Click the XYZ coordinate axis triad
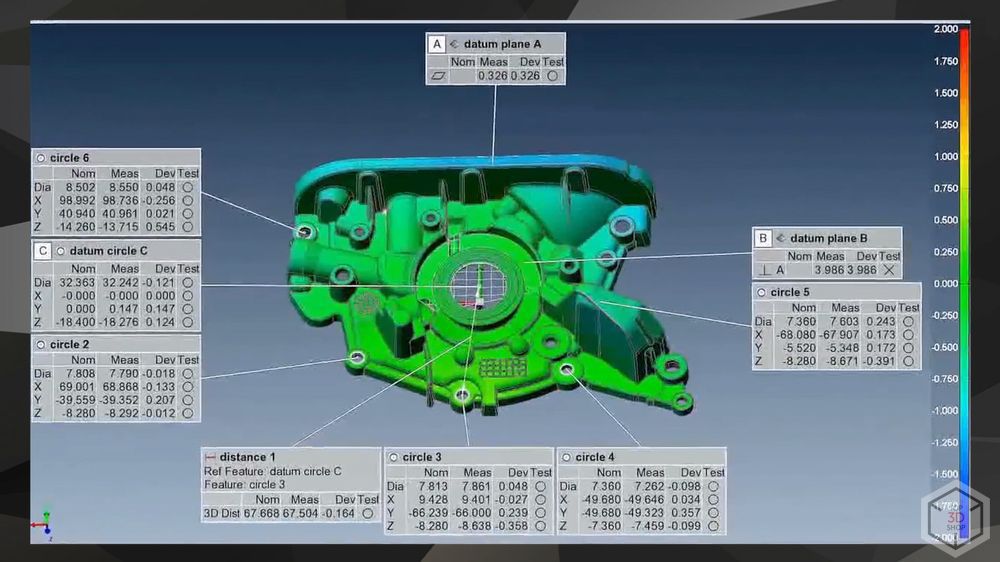1000x562 pixels. tap(43, 525)
